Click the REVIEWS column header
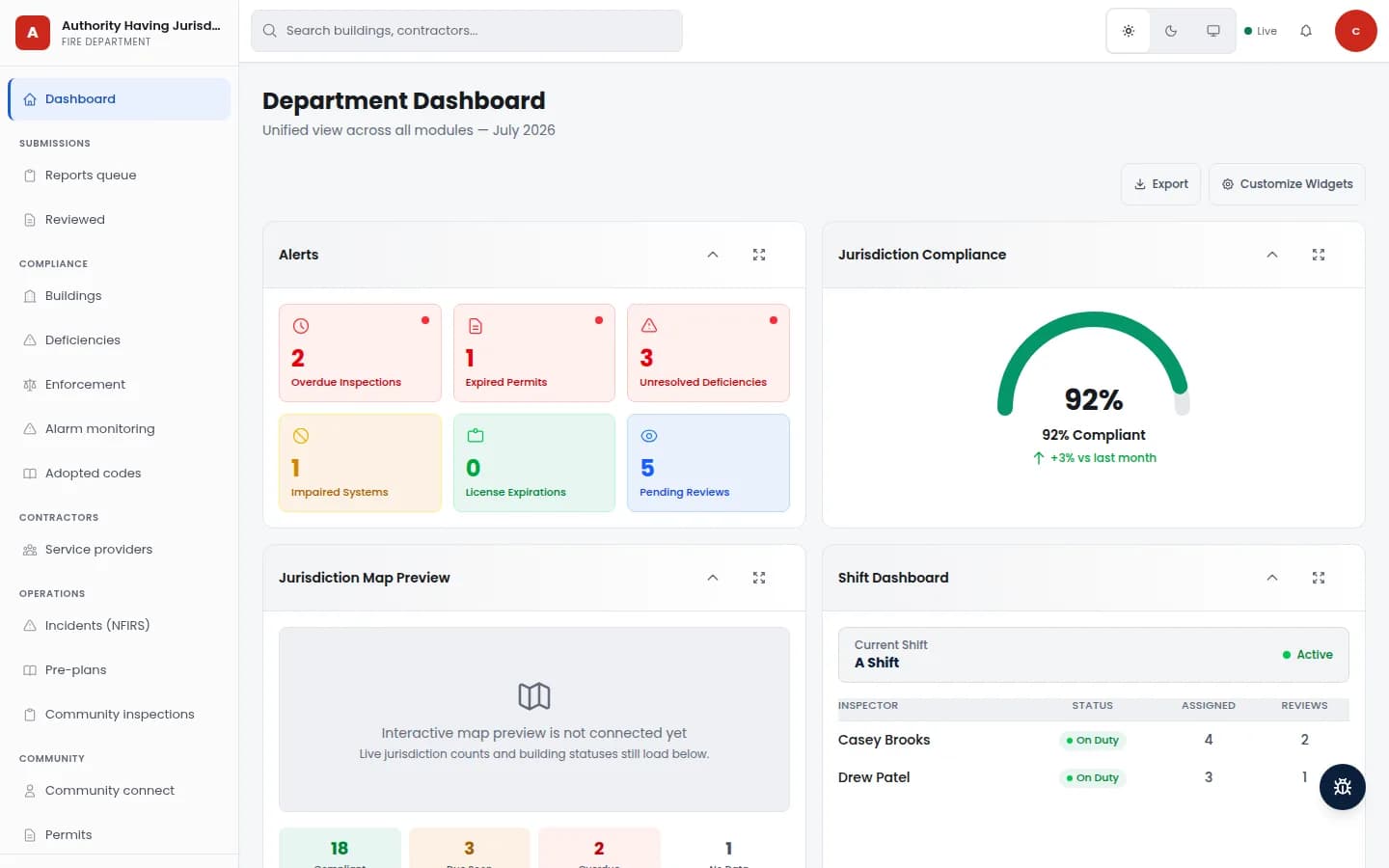 [x=1304, y=706]
